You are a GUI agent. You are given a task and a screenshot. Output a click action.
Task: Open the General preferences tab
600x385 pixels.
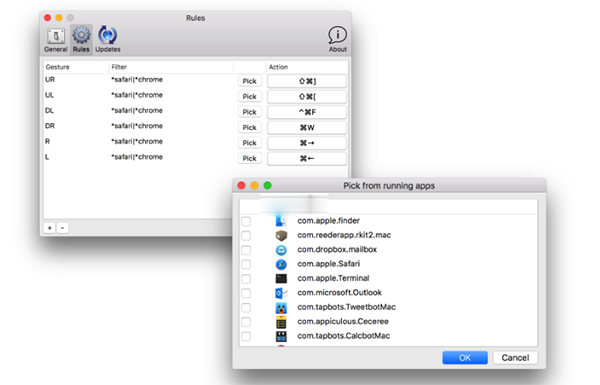coord(56,40)
